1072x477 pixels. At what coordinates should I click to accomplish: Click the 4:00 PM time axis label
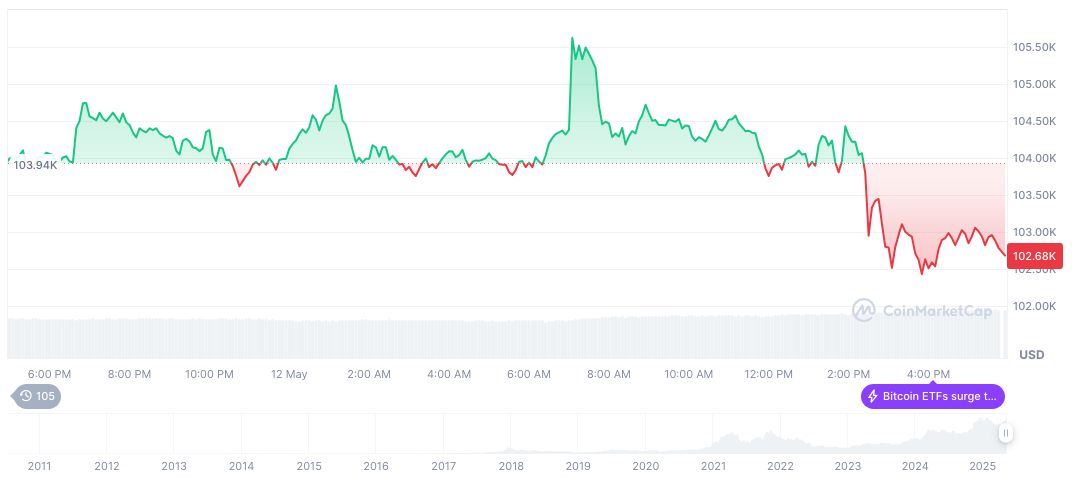point(929,374)
